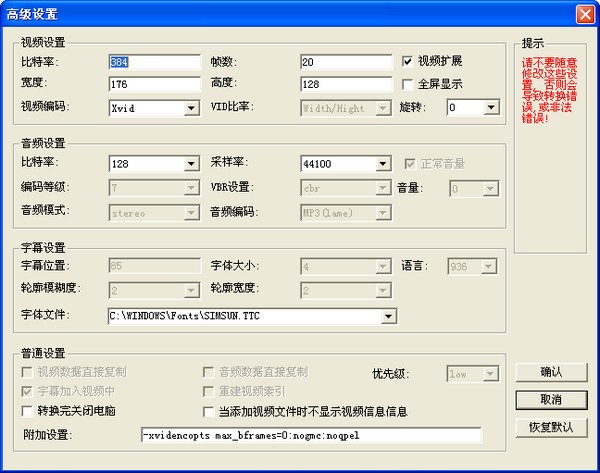Open the 轮廓宽度 dropdown
The image size is (600, 473).
[382, 291]
